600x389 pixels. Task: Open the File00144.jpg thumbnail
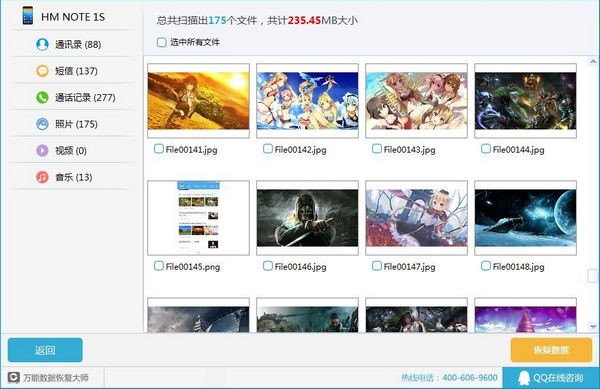point(525,101)
